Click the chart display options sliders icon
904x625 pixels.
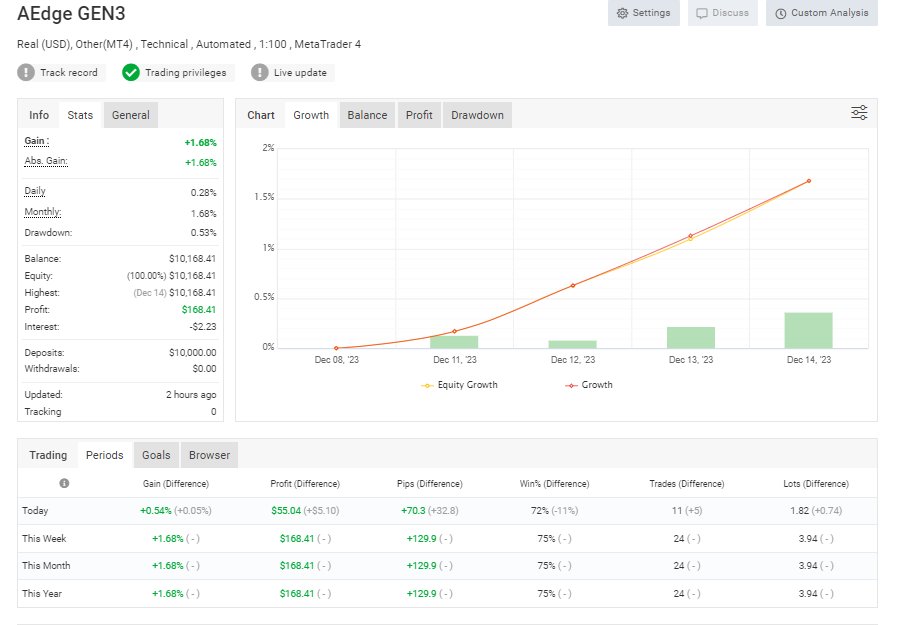click(x=858, y=112)
